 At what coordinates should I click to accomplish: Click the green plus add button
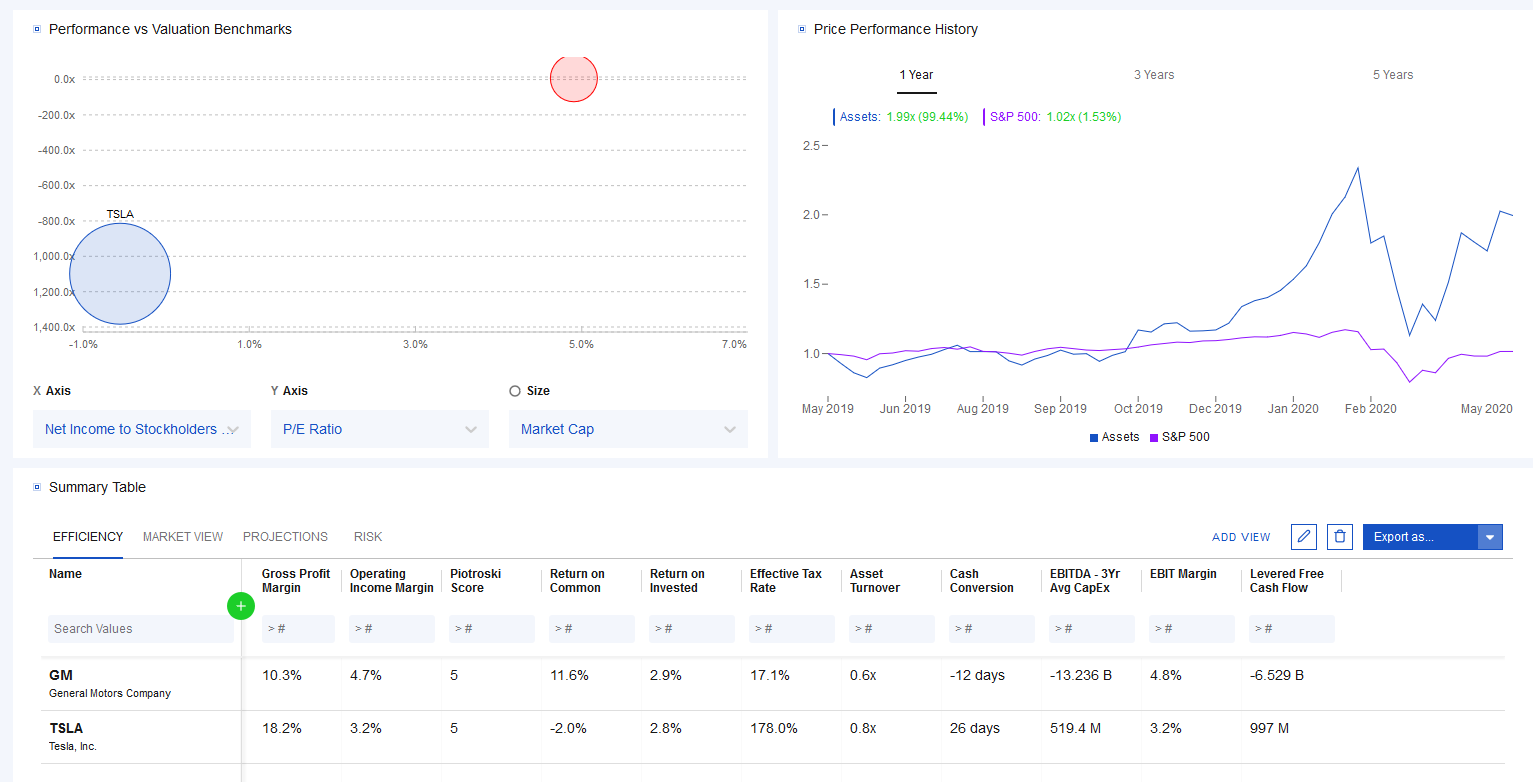point(240,605)
